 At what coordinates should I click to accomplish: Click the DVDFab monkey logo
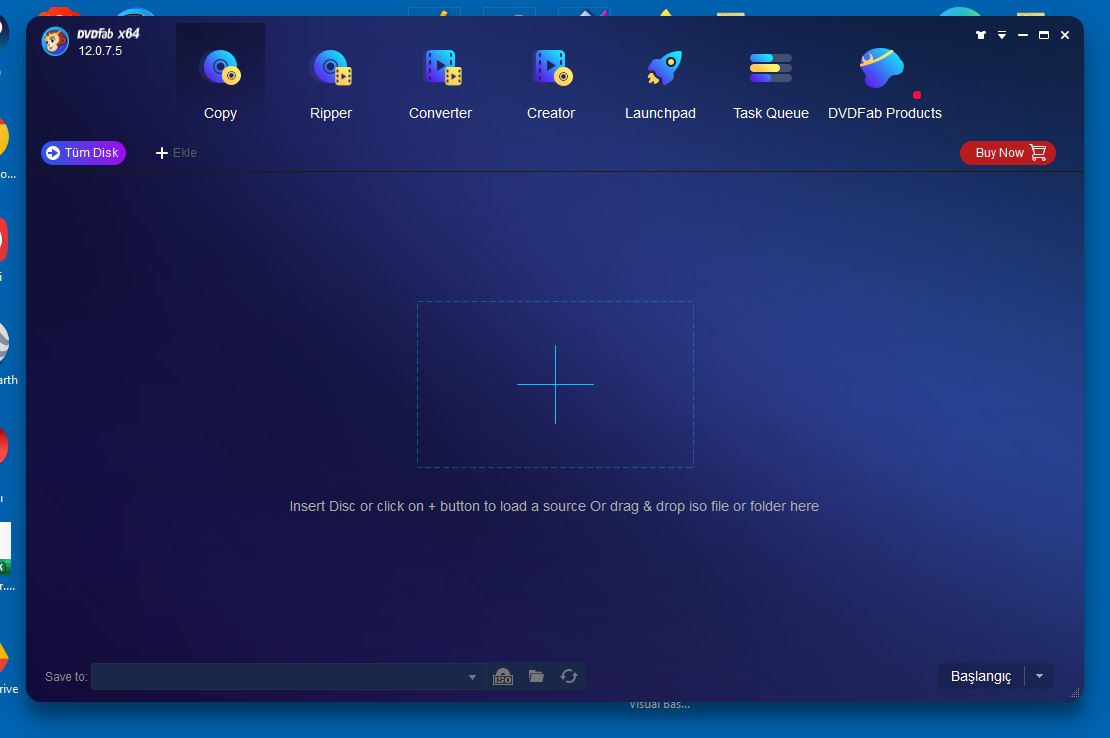pyautogui.click(x=55, y=41)
